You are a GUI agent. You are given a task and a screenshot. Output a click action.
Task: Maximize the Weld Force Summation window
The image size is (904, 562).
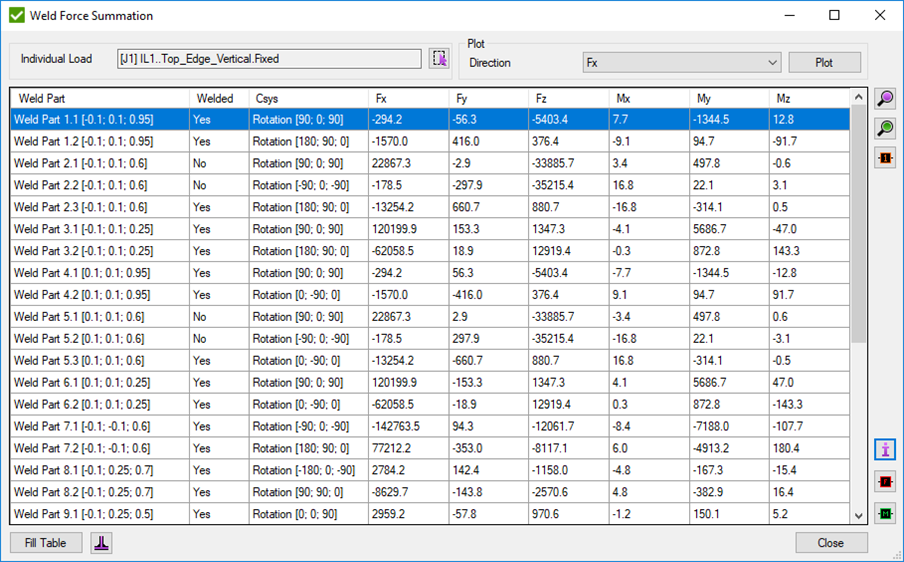[x=834, y=16]
